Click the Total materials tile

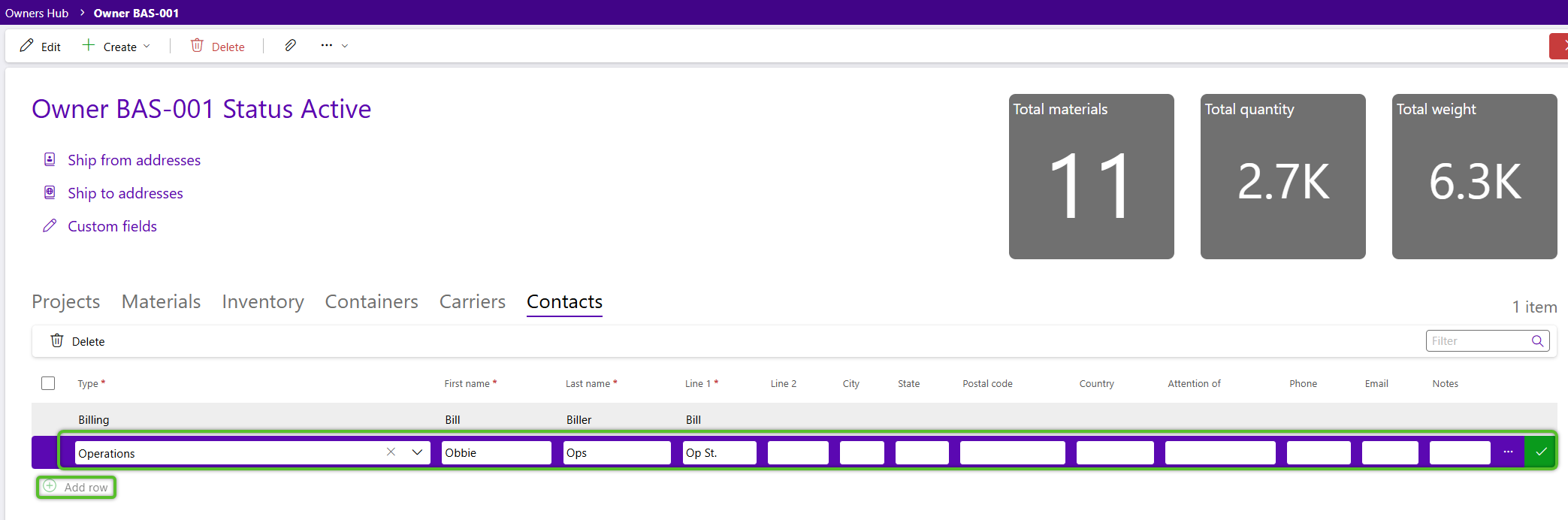(x=1092, y=177)
